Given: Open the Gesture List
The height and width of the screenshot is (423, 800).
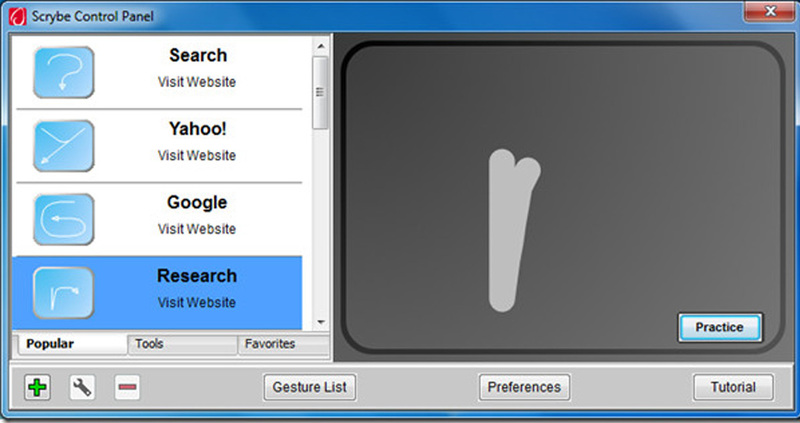Looking at the screenshot, I should 310,387.
